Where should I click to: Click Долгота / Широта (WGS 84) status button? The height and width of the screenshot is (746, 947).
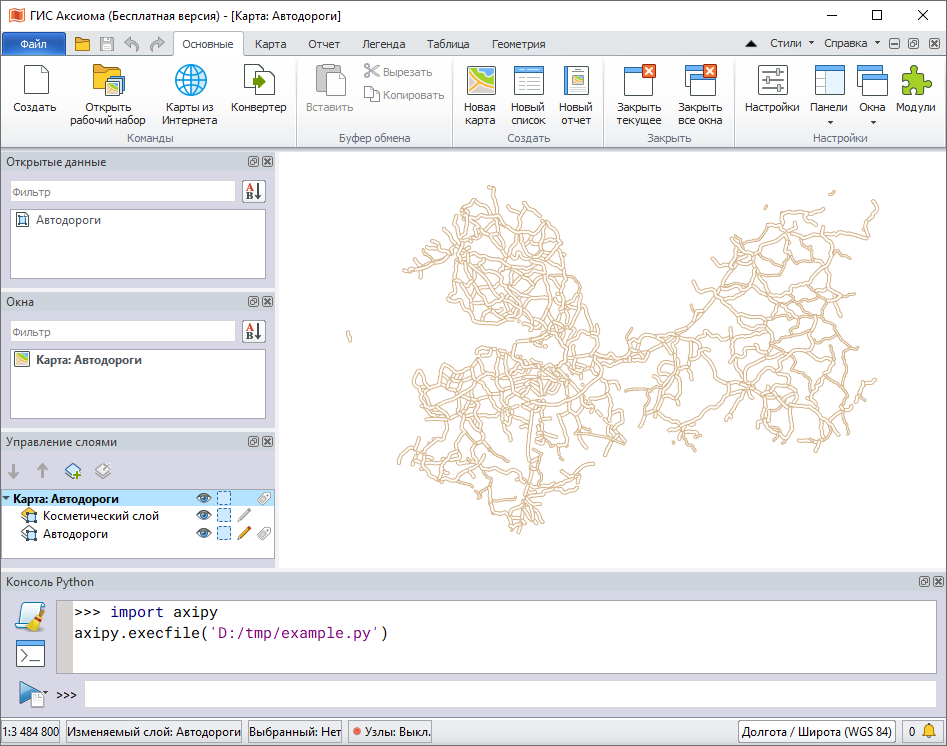pos(816,732)
